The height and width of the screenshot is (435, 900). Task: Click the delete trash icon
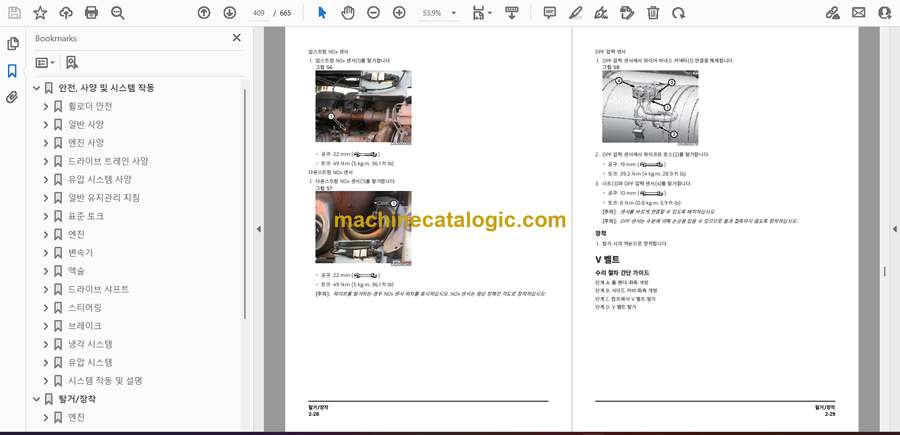653,13
